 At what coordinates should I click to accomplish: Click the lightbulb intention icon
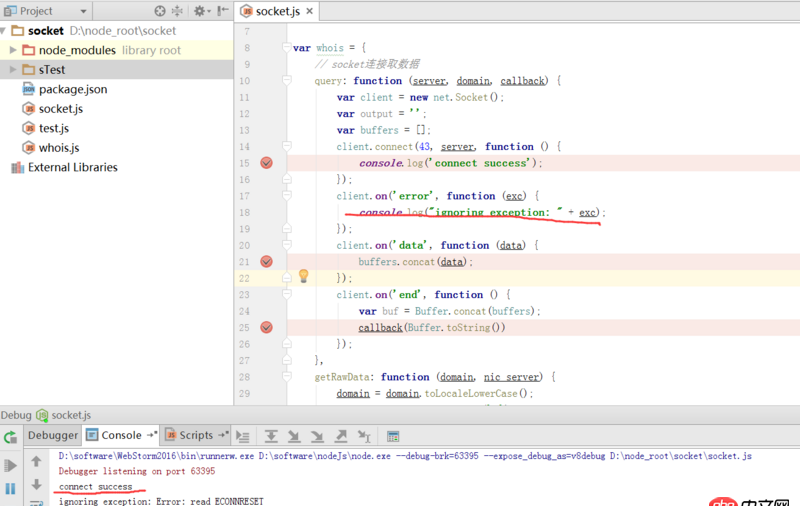tap(304, 276)
